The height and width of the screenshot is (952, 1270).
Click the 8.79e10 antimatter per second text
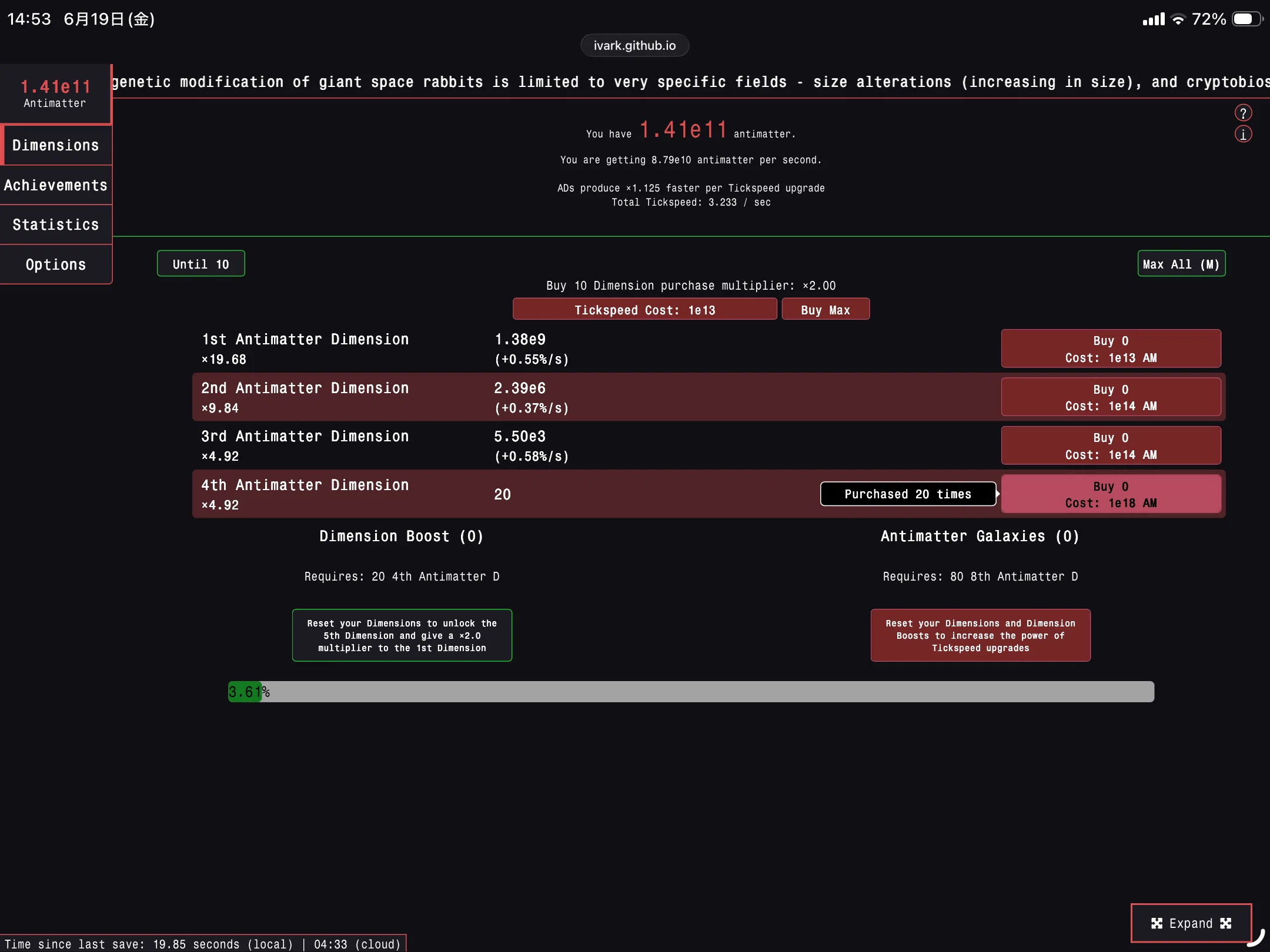691,160
